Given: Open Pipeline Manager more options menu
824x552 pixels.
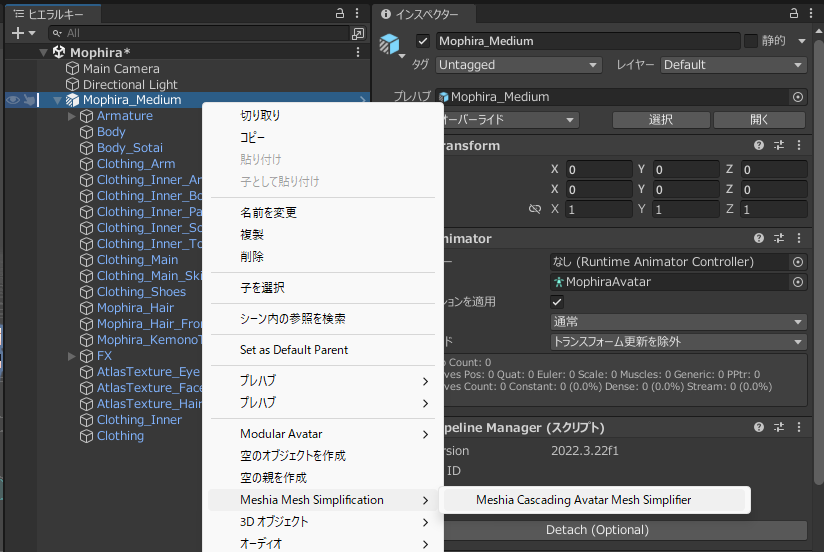Looking at the screenshot, I should (799, 427).
